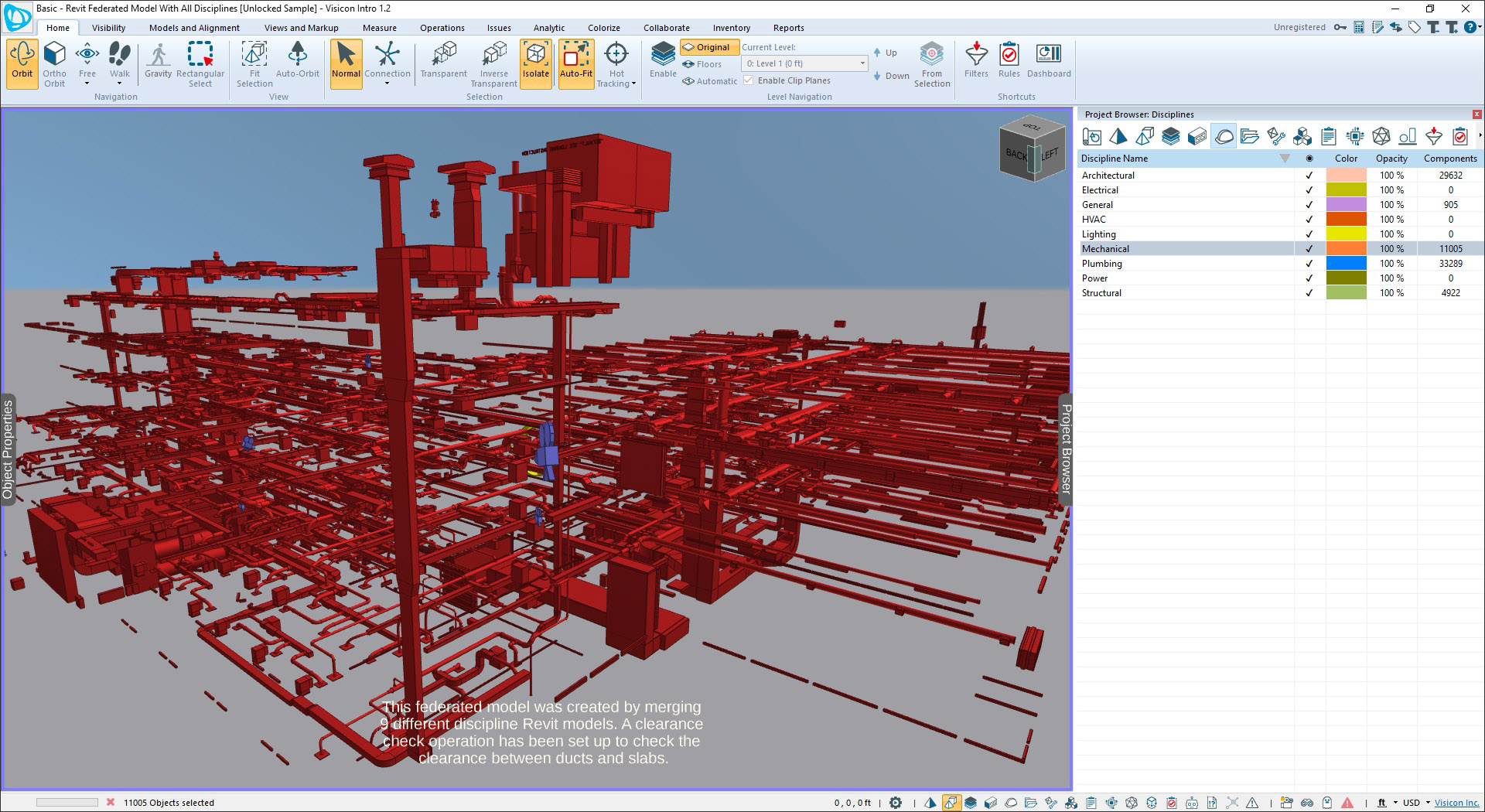This screenshot has width=1485, height=812.
Task: Open the layers stack tab in Project Browser
Action: point(1171,137)
